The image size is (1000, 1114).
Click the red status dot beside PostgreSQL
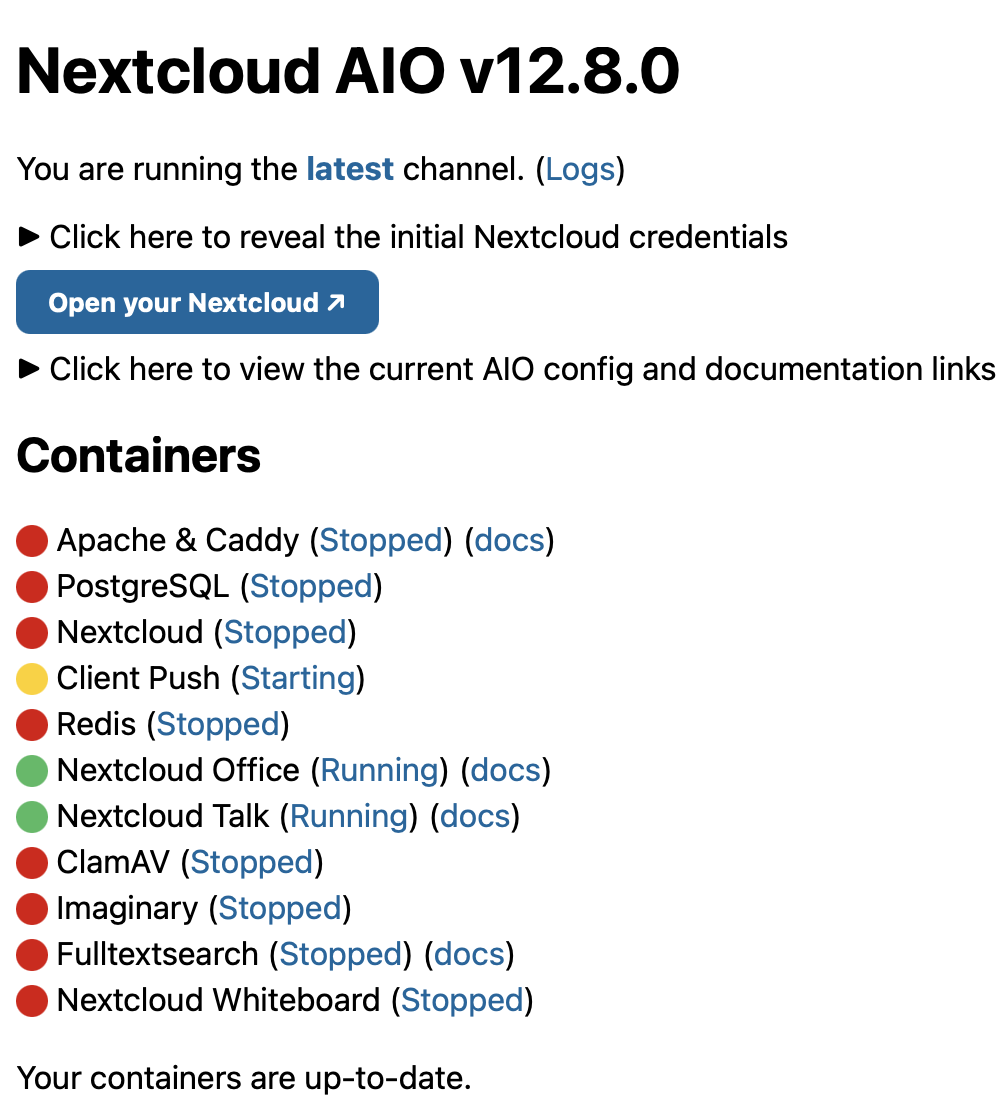tap(32, 587)
